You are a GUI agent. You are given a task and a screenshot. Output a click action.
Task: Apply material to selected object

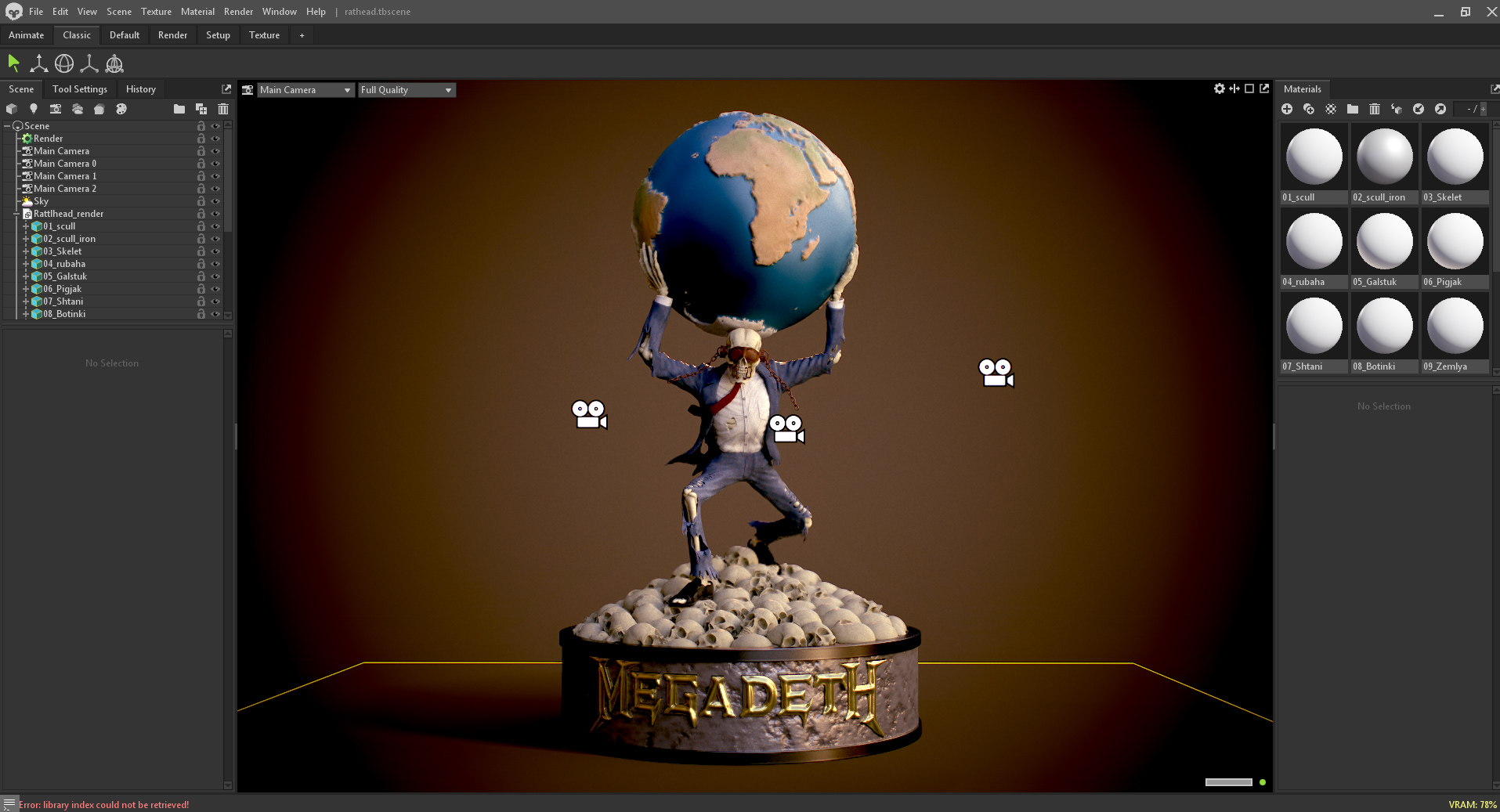[1397, 109]
